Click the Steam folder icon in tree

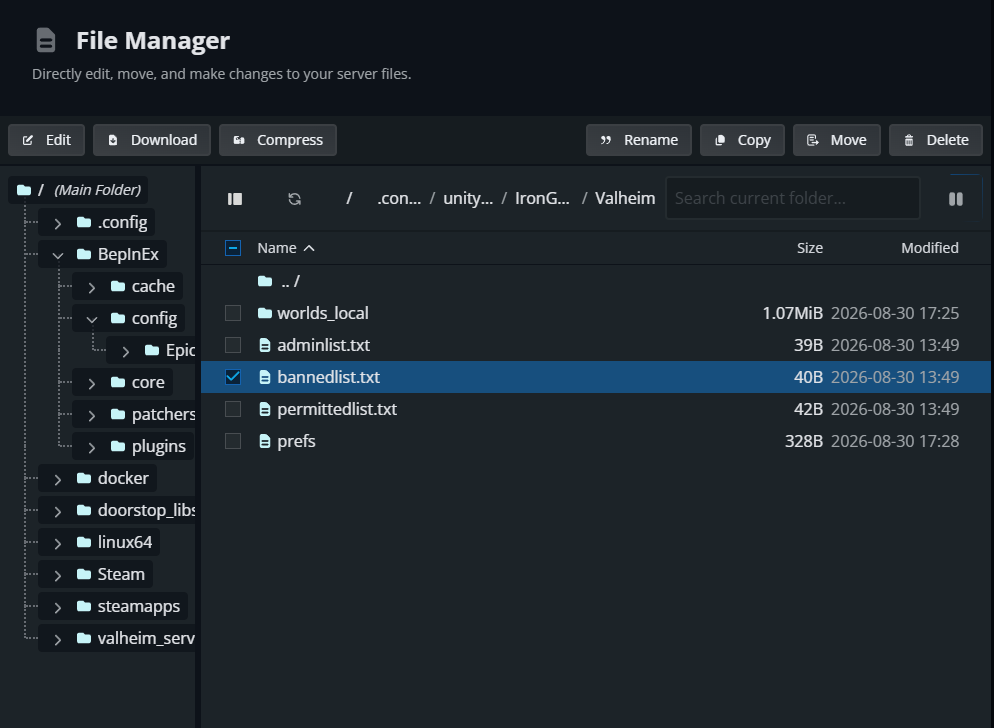[x=84, y=574]
